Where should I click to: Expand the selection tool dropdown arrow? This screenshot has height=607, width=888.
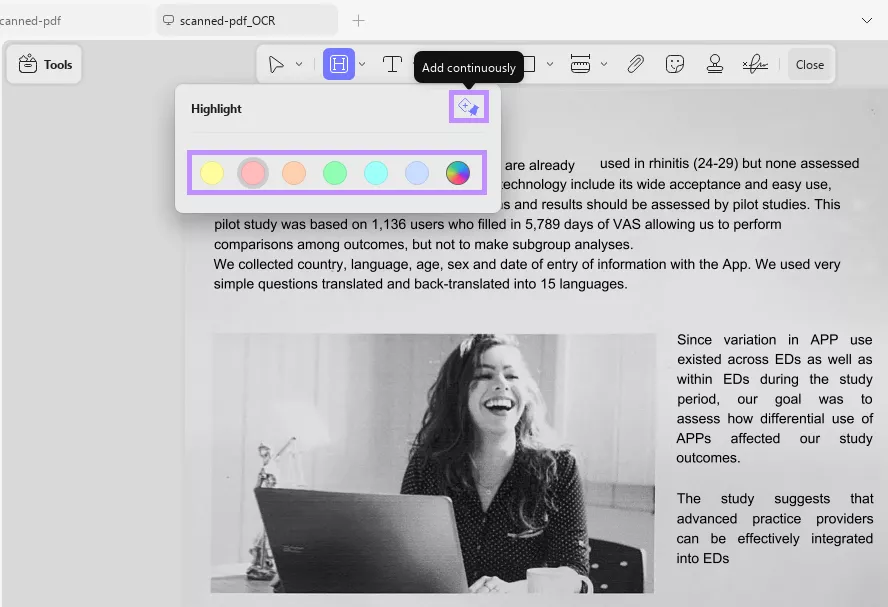coord(298,63)
